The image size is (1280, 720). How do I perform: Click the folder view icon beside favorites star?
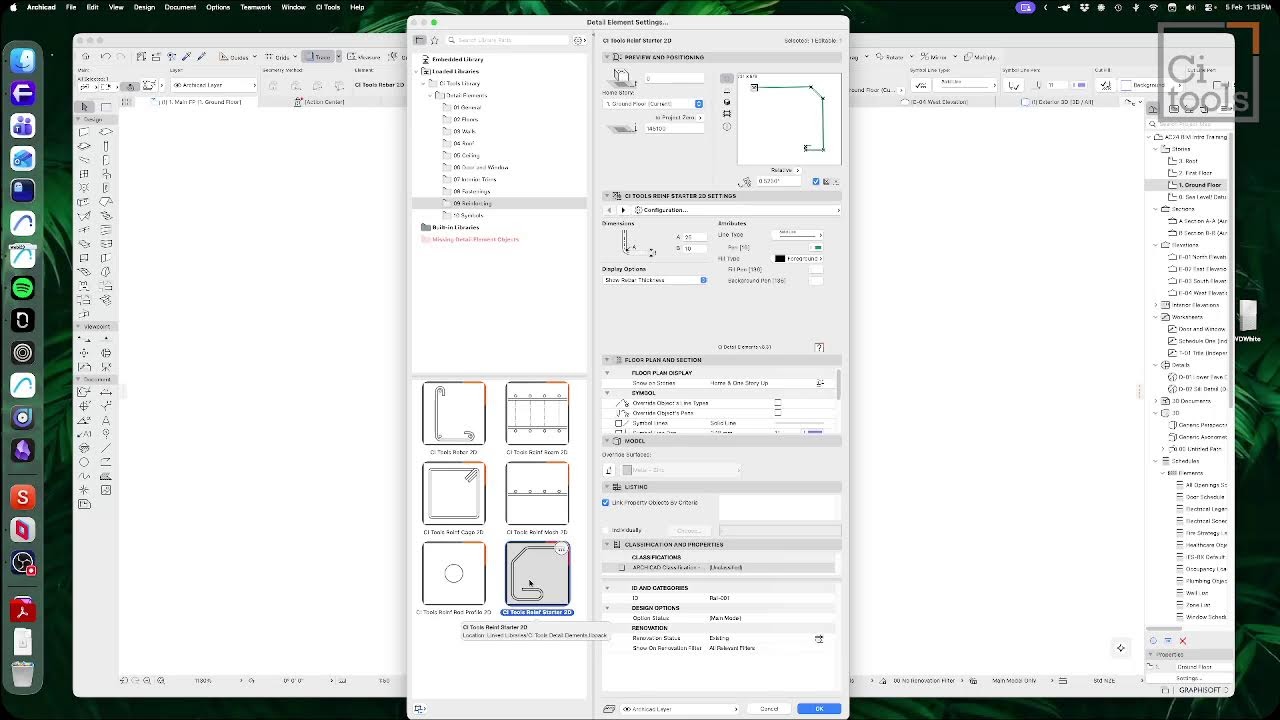420,40
